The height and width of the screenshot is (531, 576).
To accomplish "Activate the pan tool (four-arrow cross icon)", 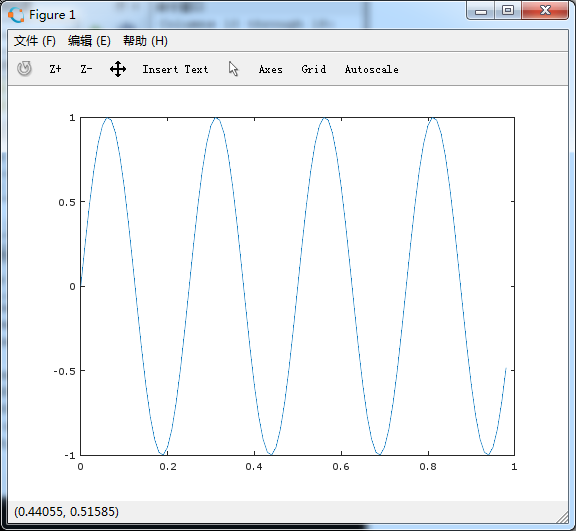I will click(118, 69).
